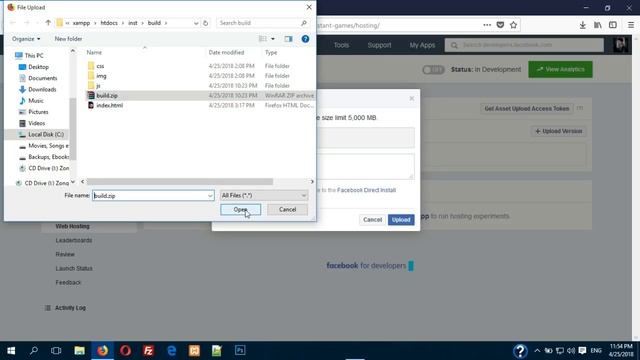
Task: Open My Apps menu
Action: click(x=422, y=45)
